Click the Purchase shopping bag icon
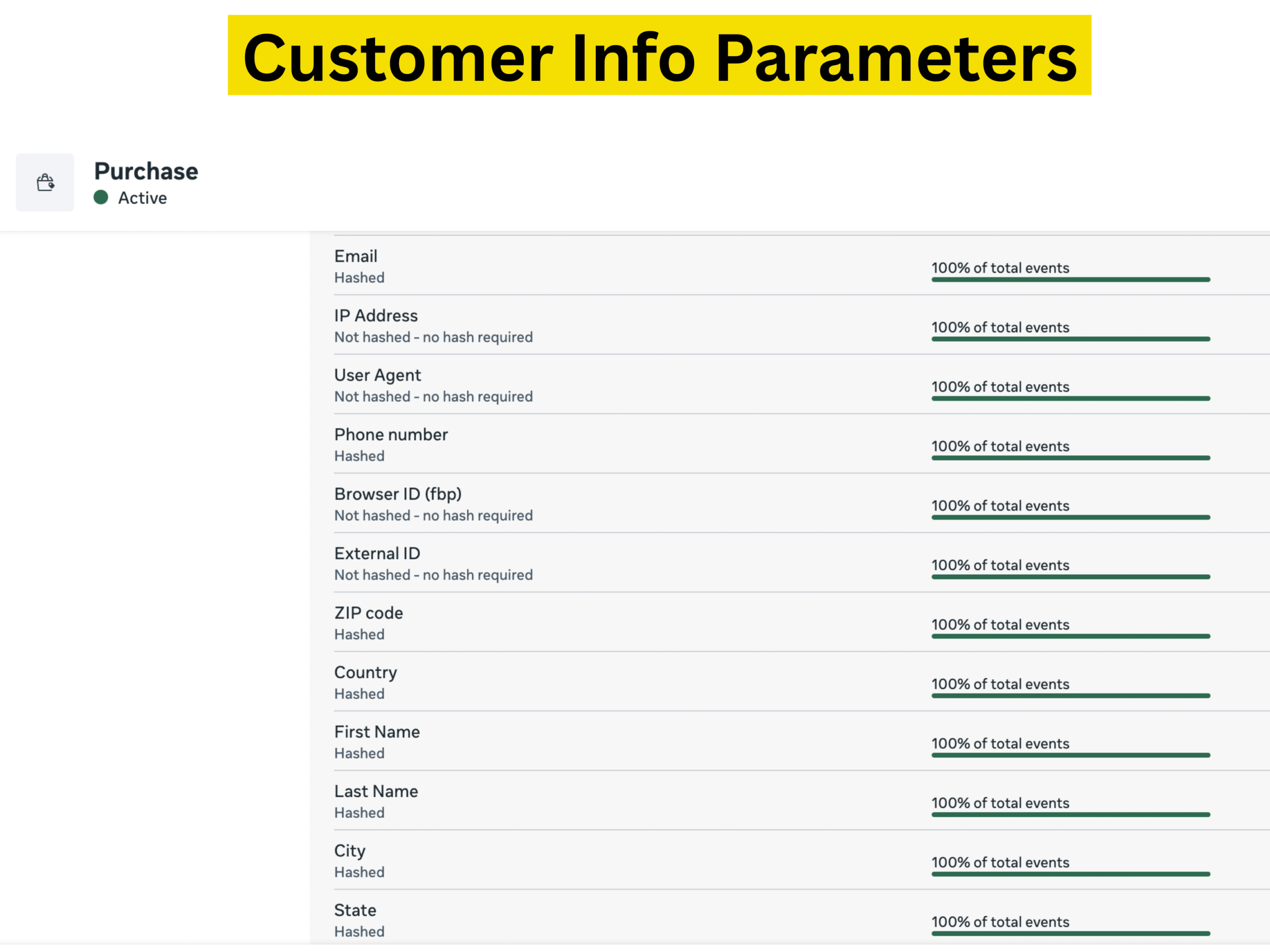 point(45,182)
